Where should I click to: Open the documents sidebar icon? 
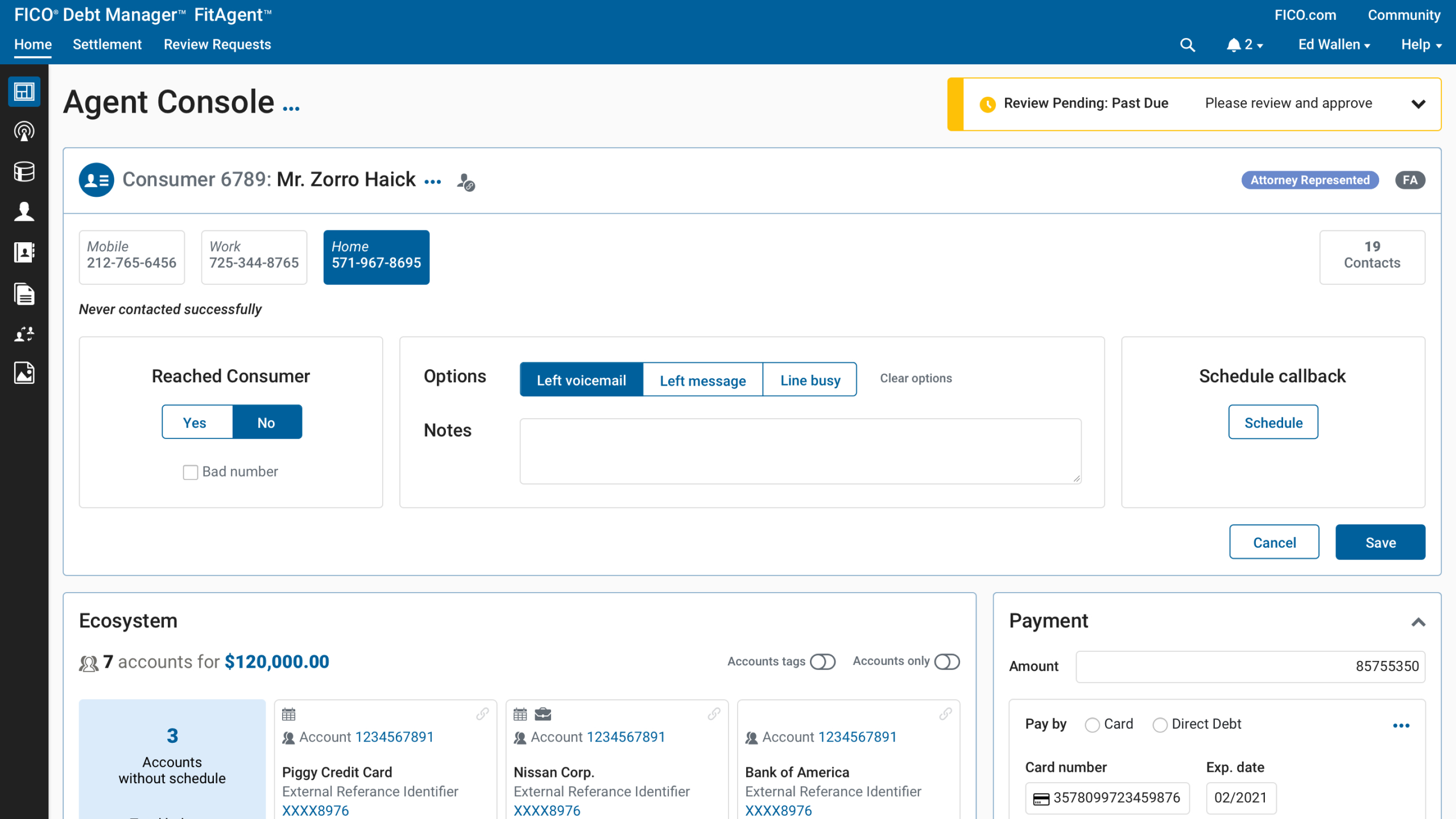(x=24, y=294)
